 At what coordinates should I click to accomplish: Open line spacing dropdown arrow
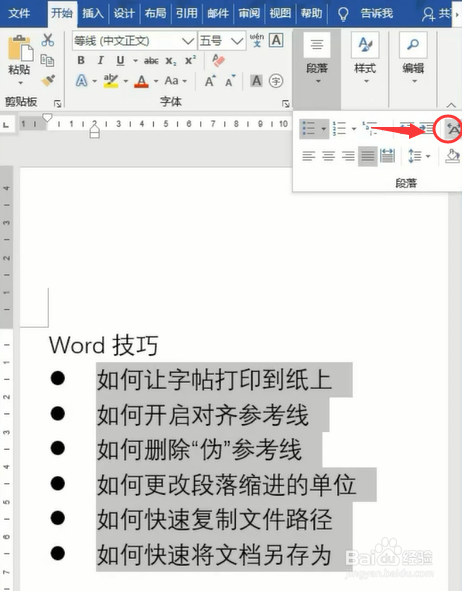428,156
